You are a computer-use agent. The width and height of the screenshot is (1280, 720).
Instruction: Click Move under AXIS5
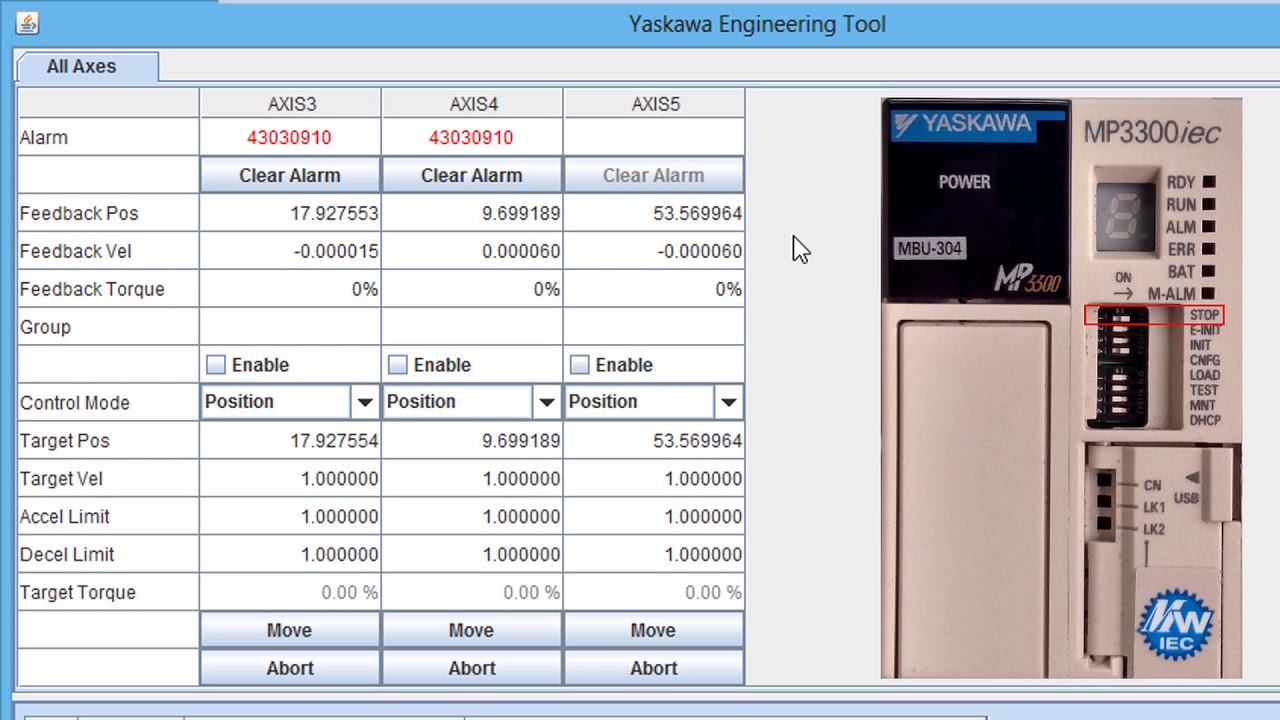654,630
